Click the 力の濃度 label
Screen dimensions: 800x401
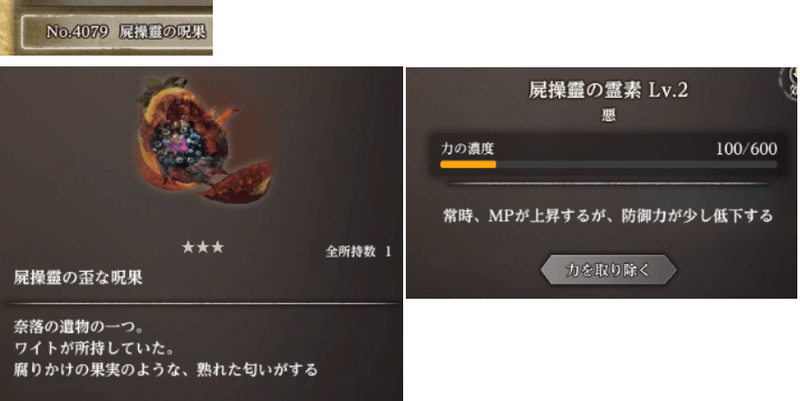click(467, 148)
